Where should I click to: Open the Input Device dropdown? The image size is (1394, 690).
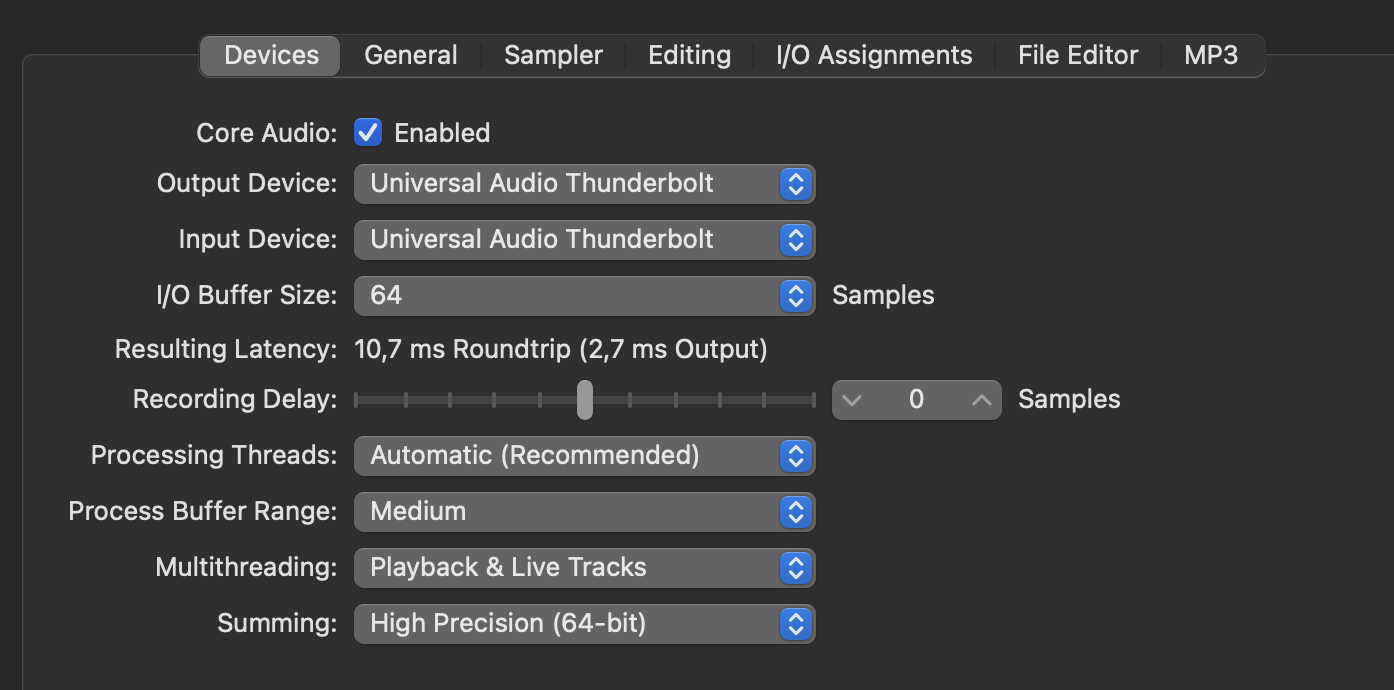[584, 240]
